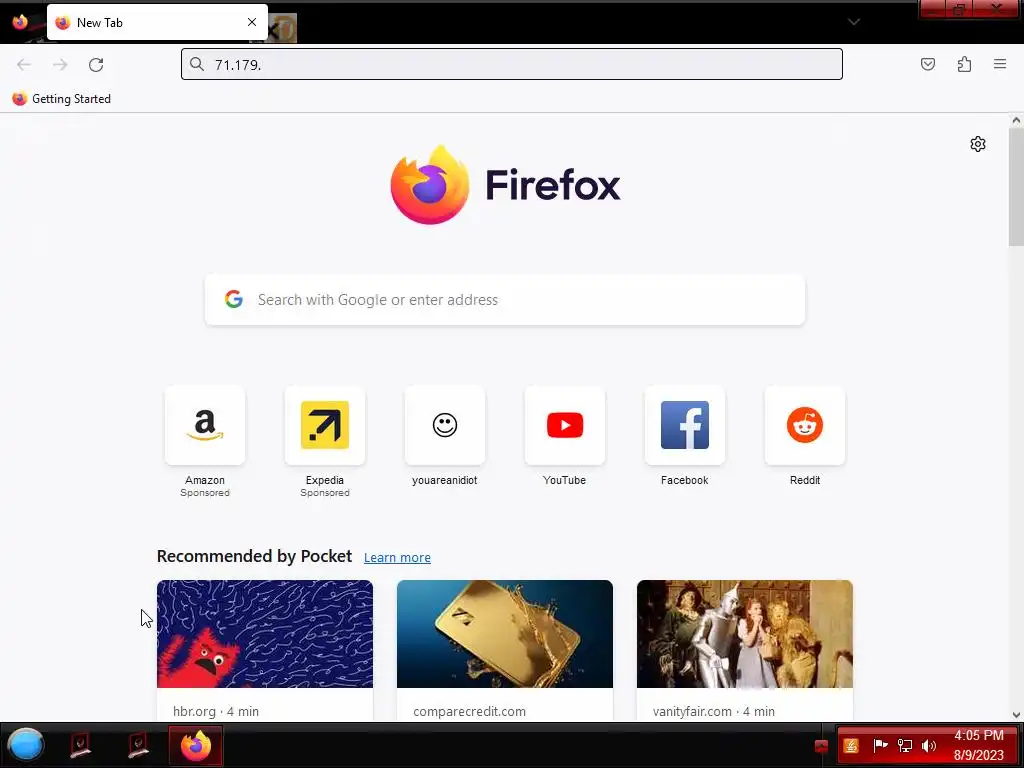Click the address bar containing 71.179.
Screen dimensions: 1024x768
pos(512,64)
